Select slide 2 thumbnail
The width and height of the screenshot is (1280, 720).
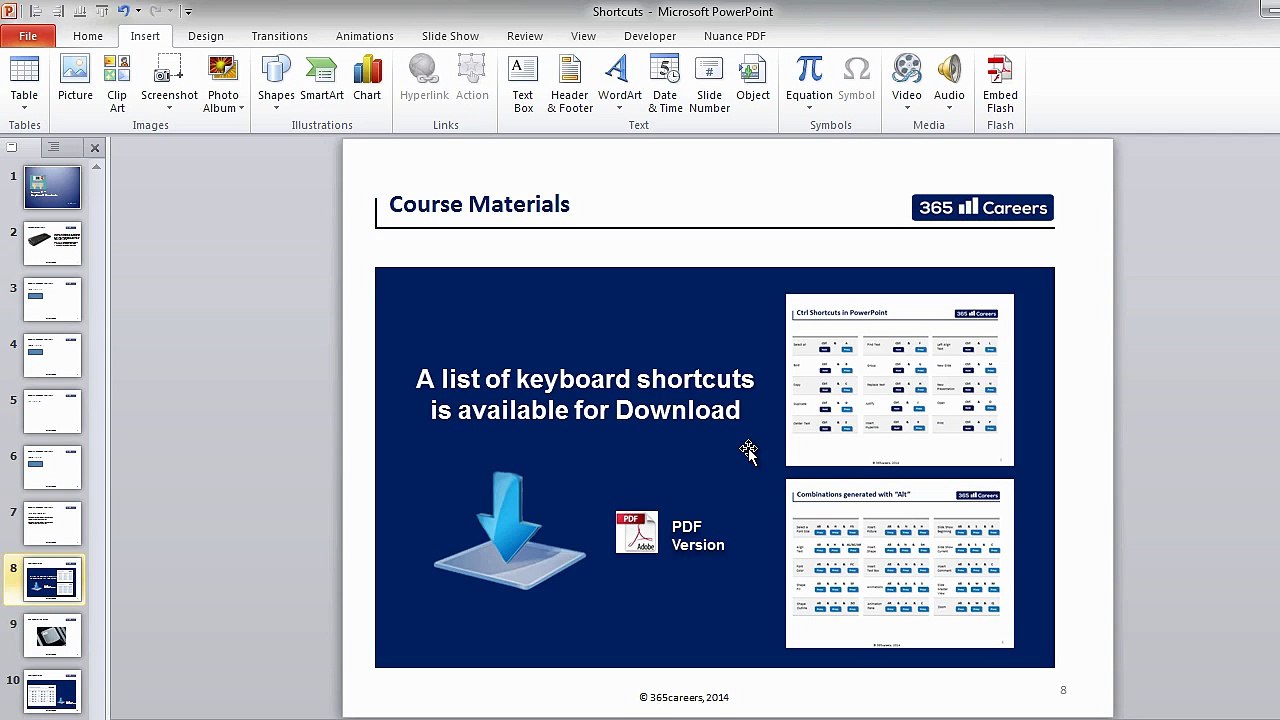point(52,243)
